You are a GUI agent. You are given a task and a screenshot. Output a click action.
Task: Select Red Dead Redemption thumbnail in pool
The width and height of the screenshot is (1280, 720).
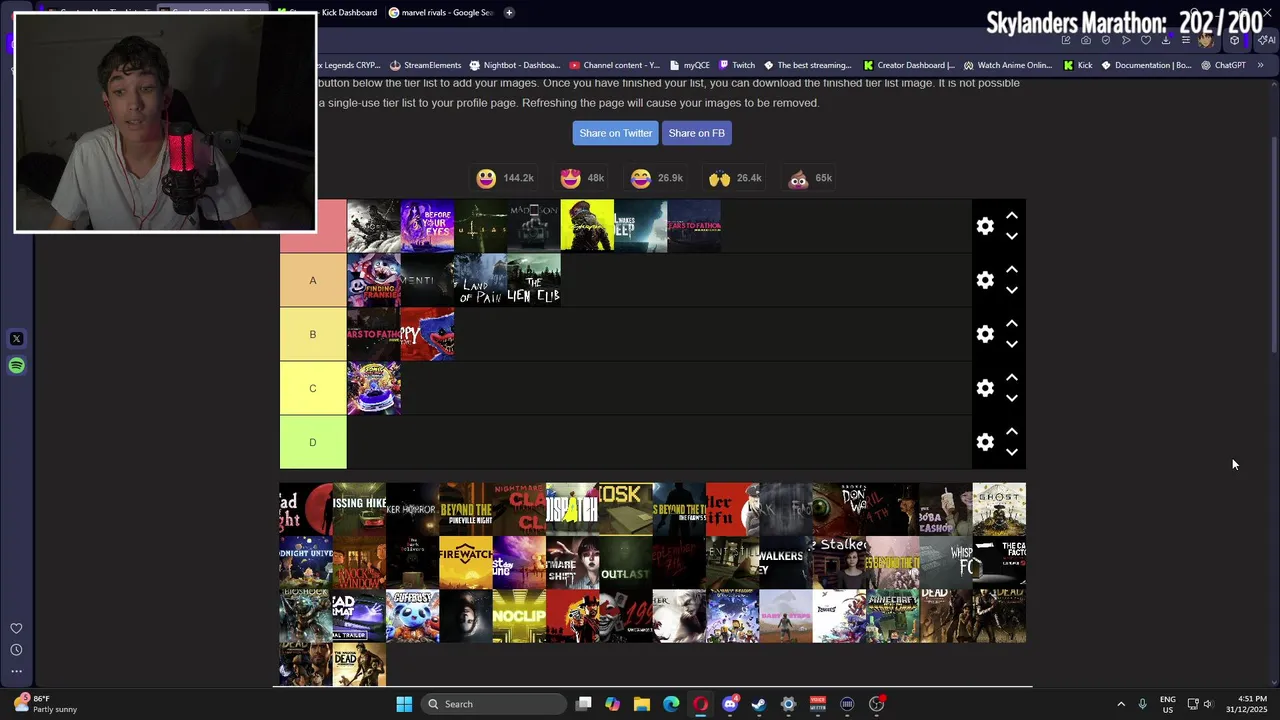point(572,616)
